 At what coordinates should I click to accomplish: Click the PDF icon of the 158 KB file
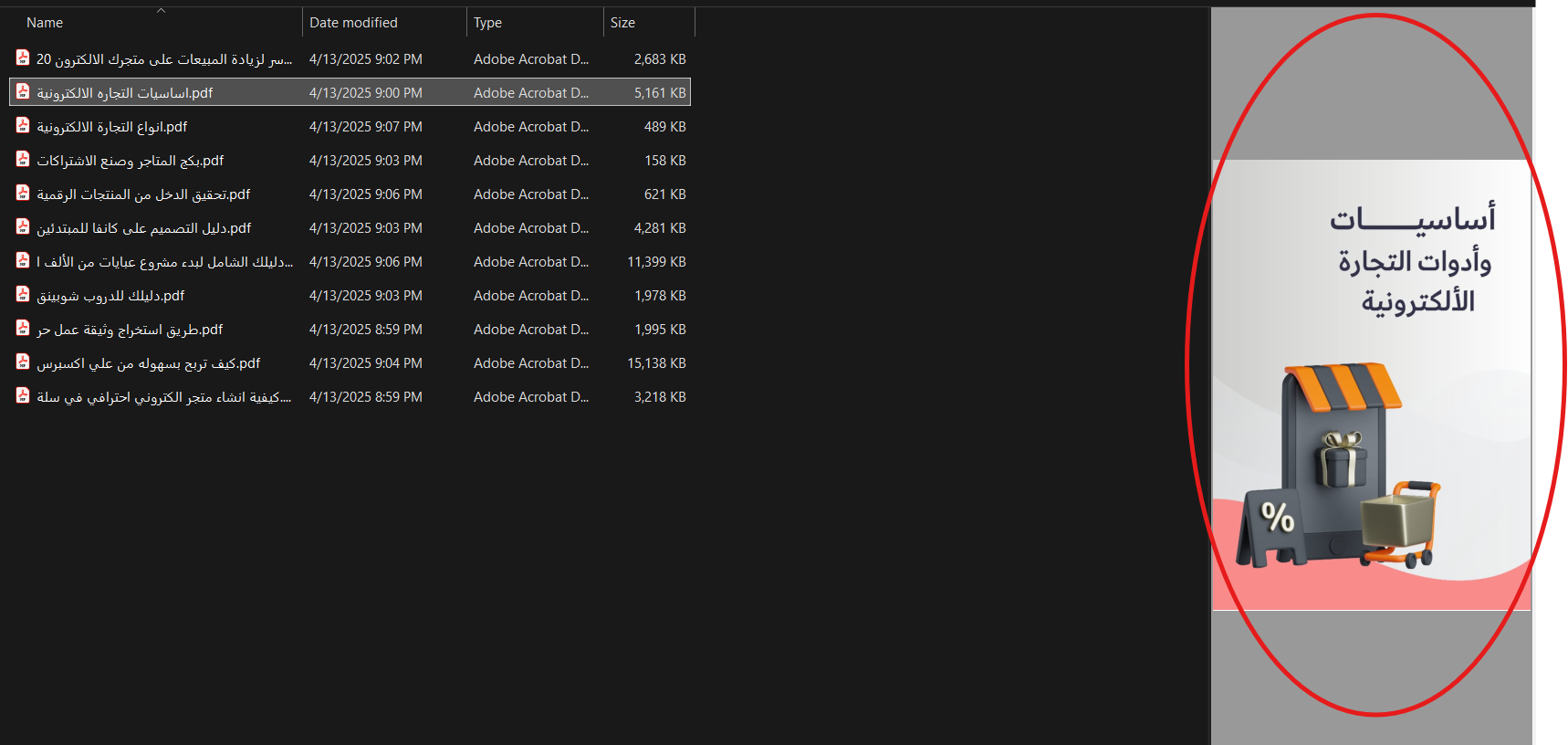pyautogui.click(x=23, y=160)
